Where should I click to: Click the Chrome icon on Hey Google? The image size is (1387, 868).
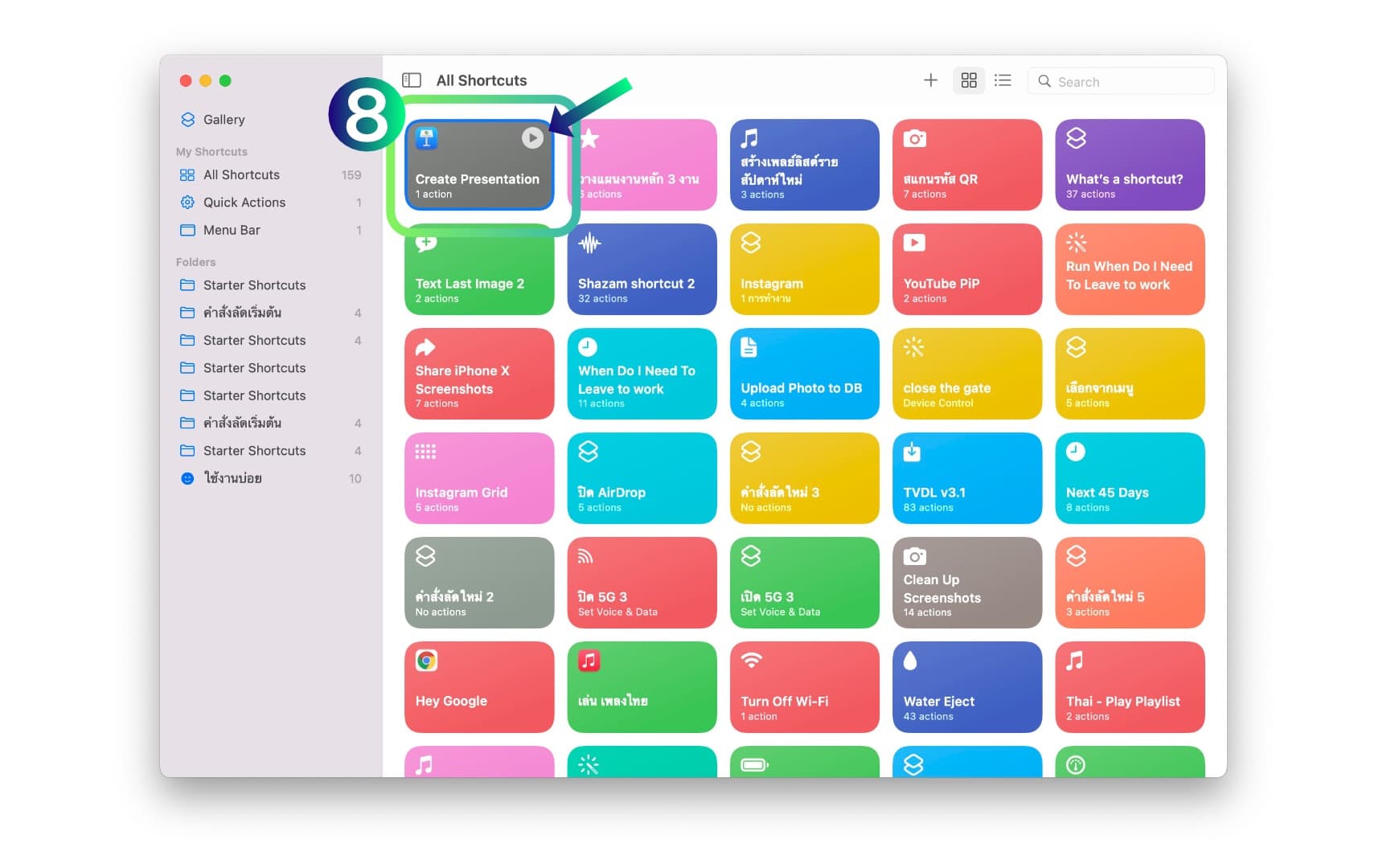coord(426,661)
